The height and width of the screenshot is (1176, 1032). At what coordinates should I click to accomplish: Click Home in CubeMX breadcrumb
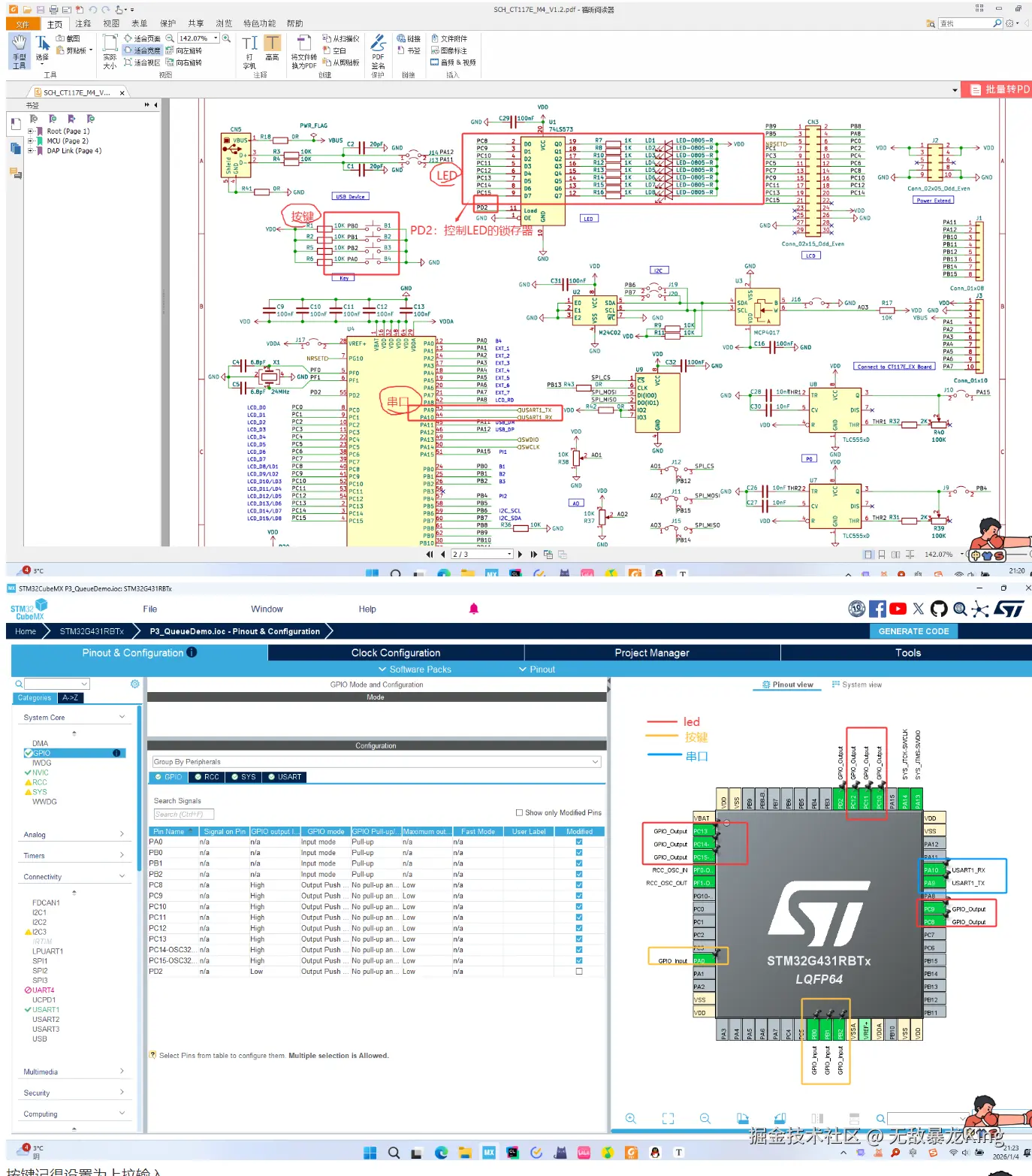[26, 631]
